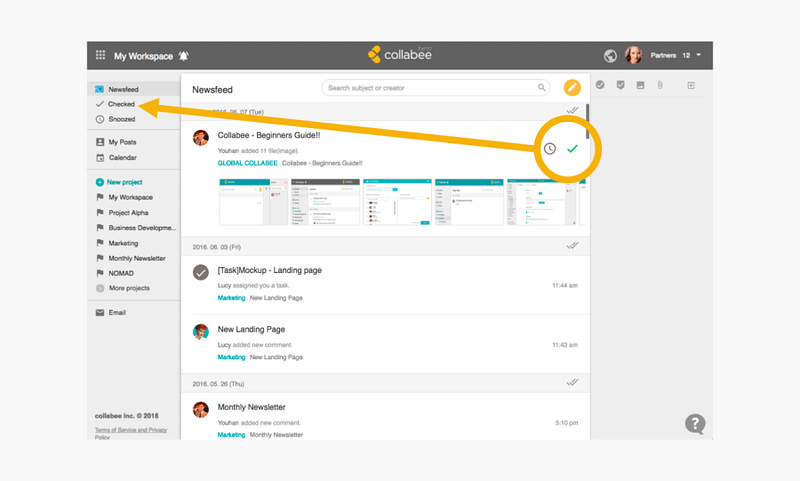This screenshot has height=481, width=800.
Task: Open the help question mark bubble
Action: point(695,424)
